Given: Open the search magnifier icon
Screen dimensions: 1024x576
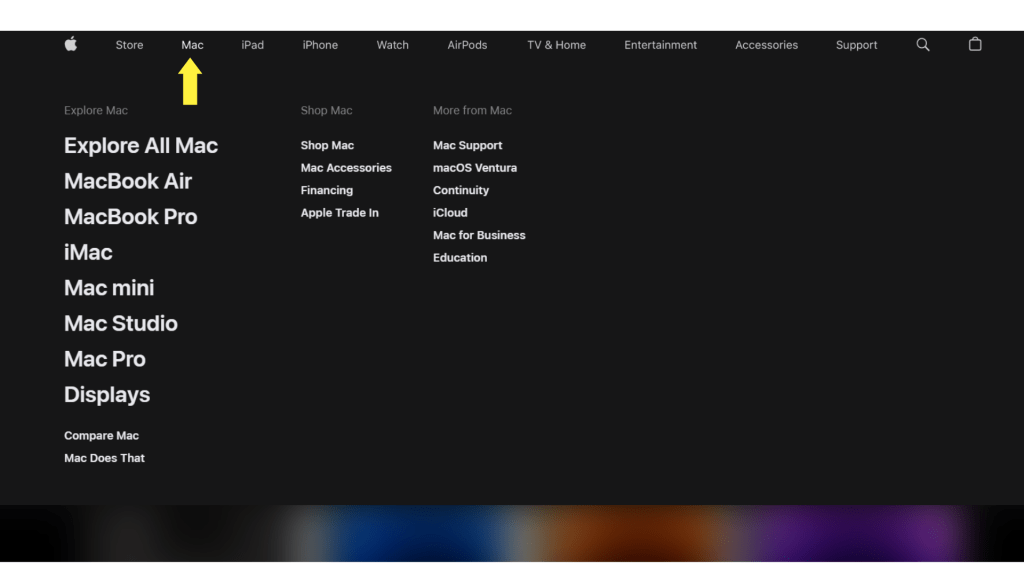Looking at the screenshot, I should tap(923, 44).
